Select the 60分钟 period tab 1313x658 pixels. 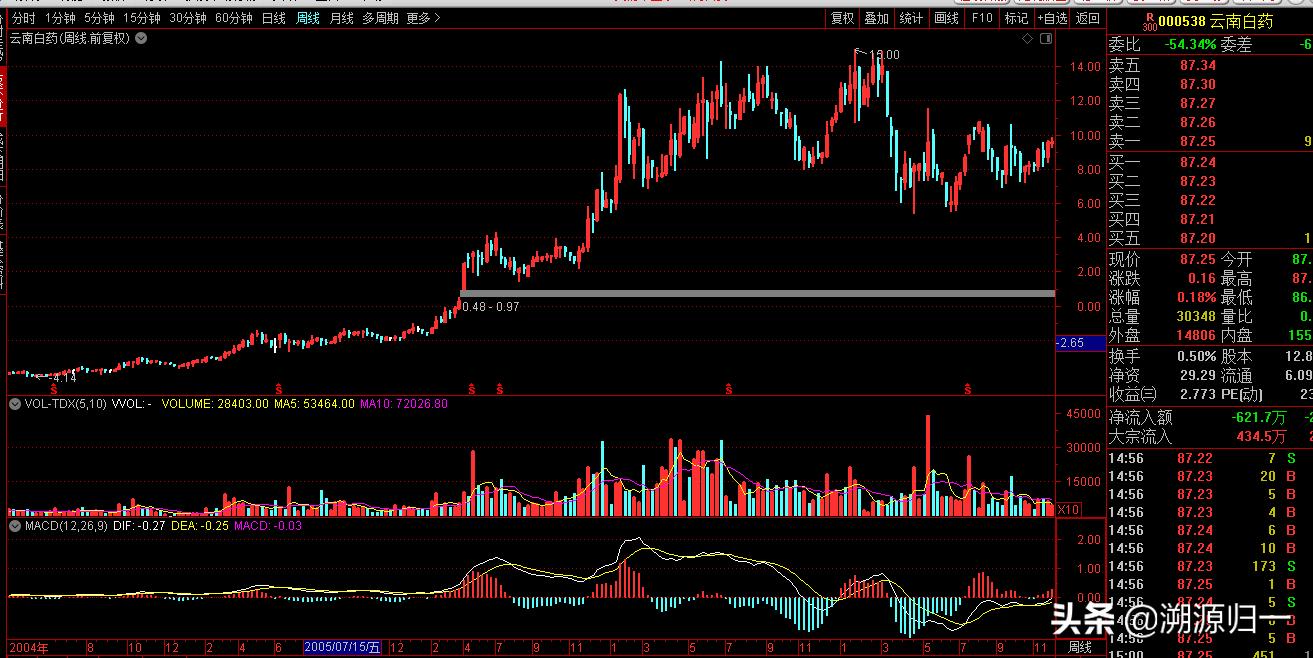click(234, 18)
